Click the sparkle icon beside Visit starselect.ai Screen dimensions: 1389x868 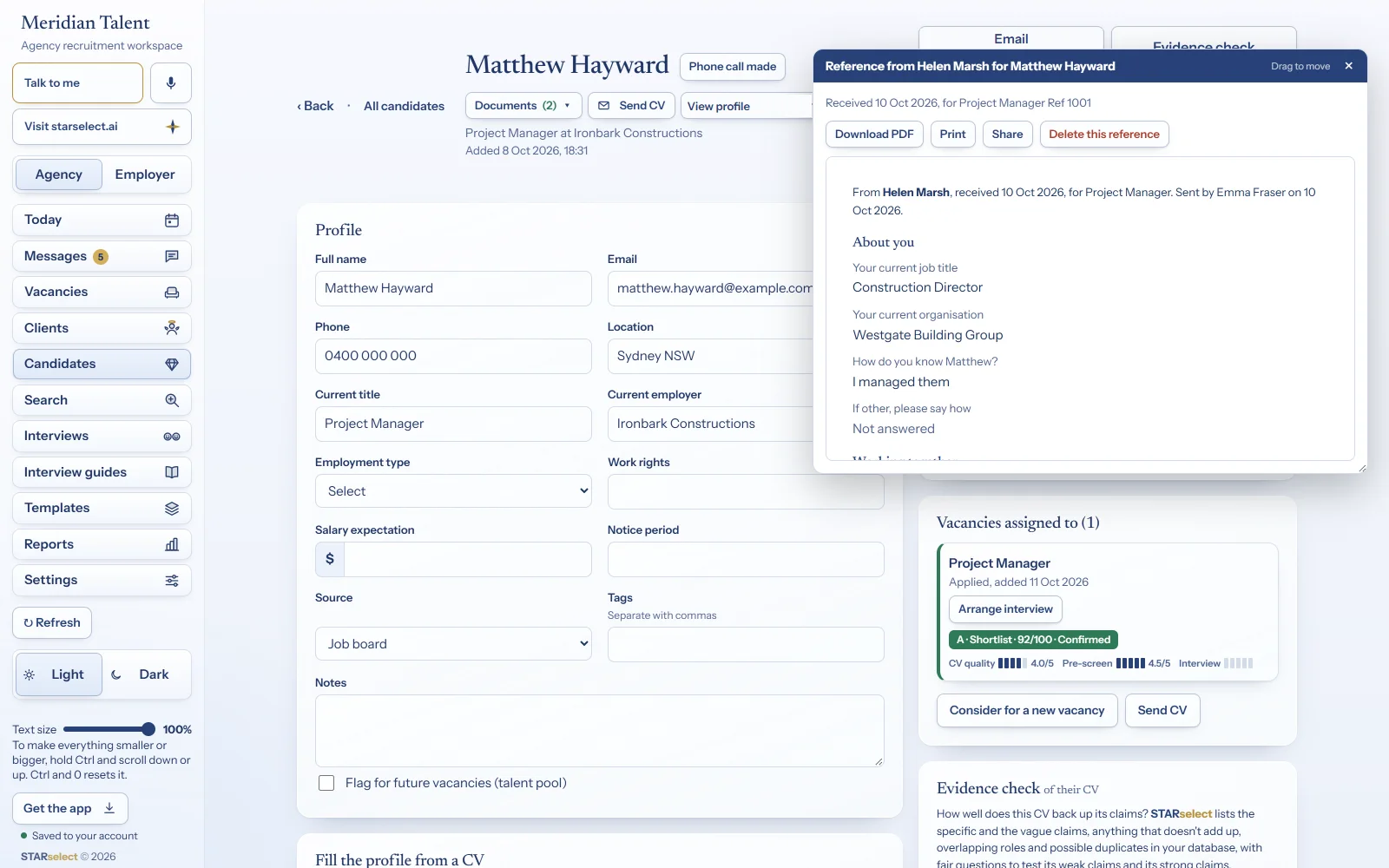coord(173,127)
